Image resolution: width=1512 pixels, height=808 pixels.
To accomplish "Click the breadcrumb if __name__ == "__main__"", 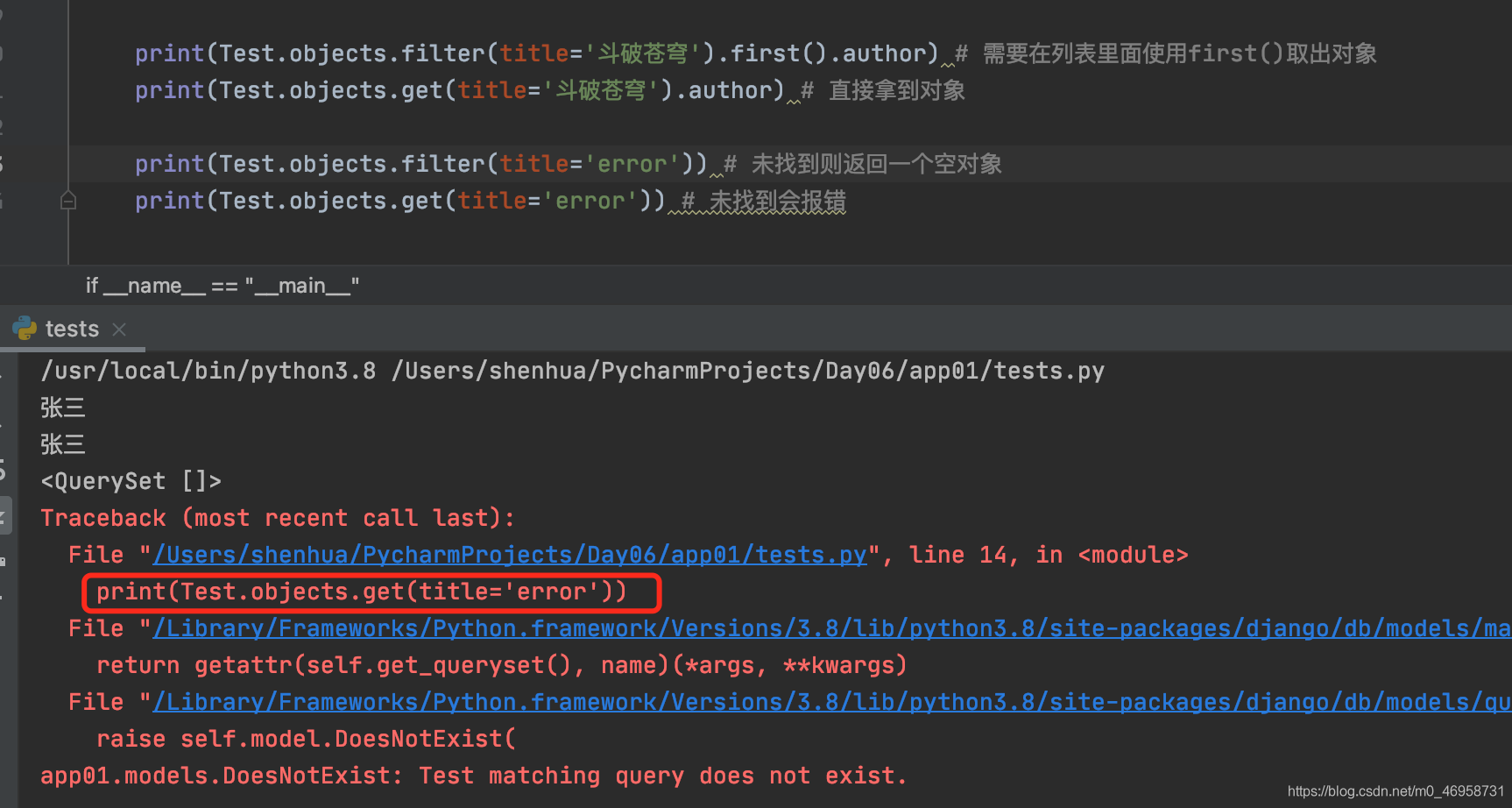I will (223, 286).
